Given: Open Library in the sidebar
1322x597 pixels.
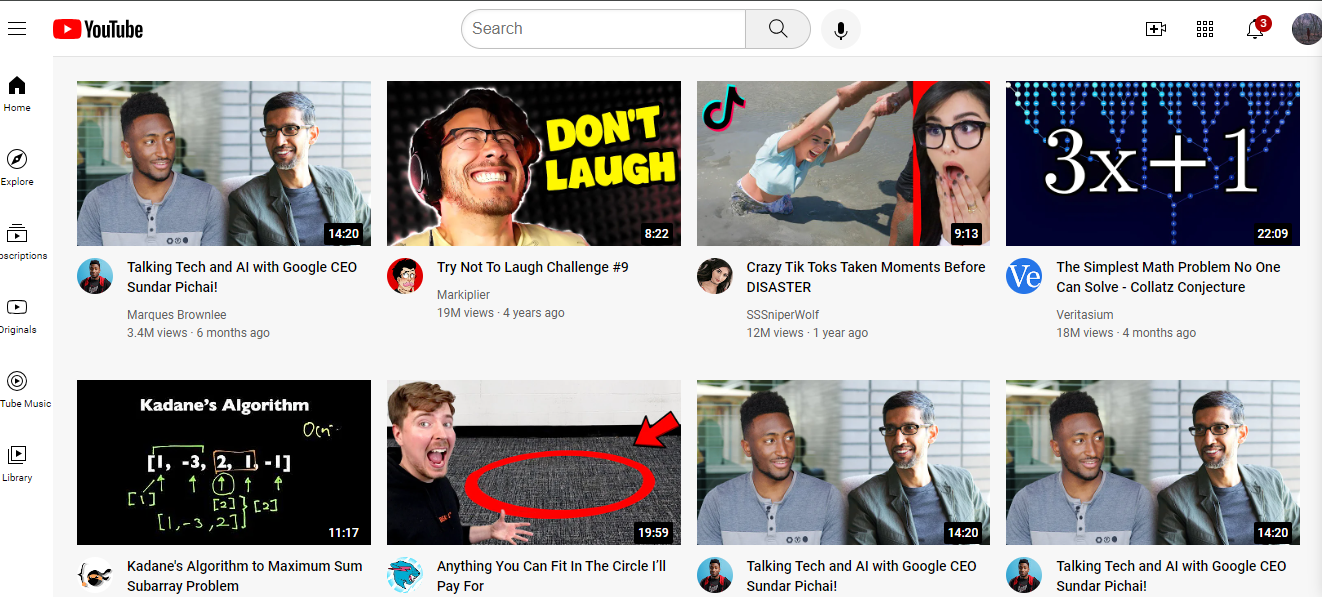Looking at the screenshot, I should tap(17, 462).
